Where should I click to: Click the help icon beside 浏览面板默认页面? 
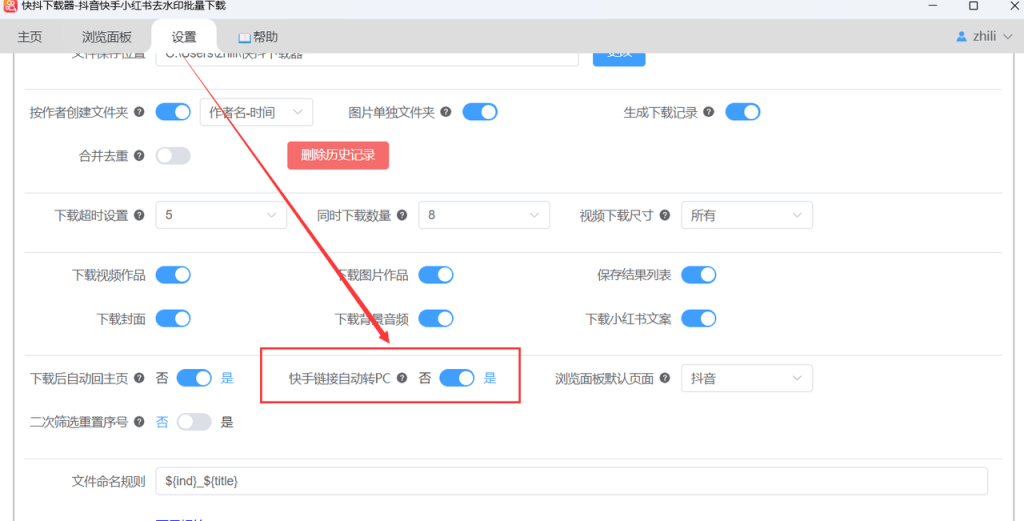(665, 378)
